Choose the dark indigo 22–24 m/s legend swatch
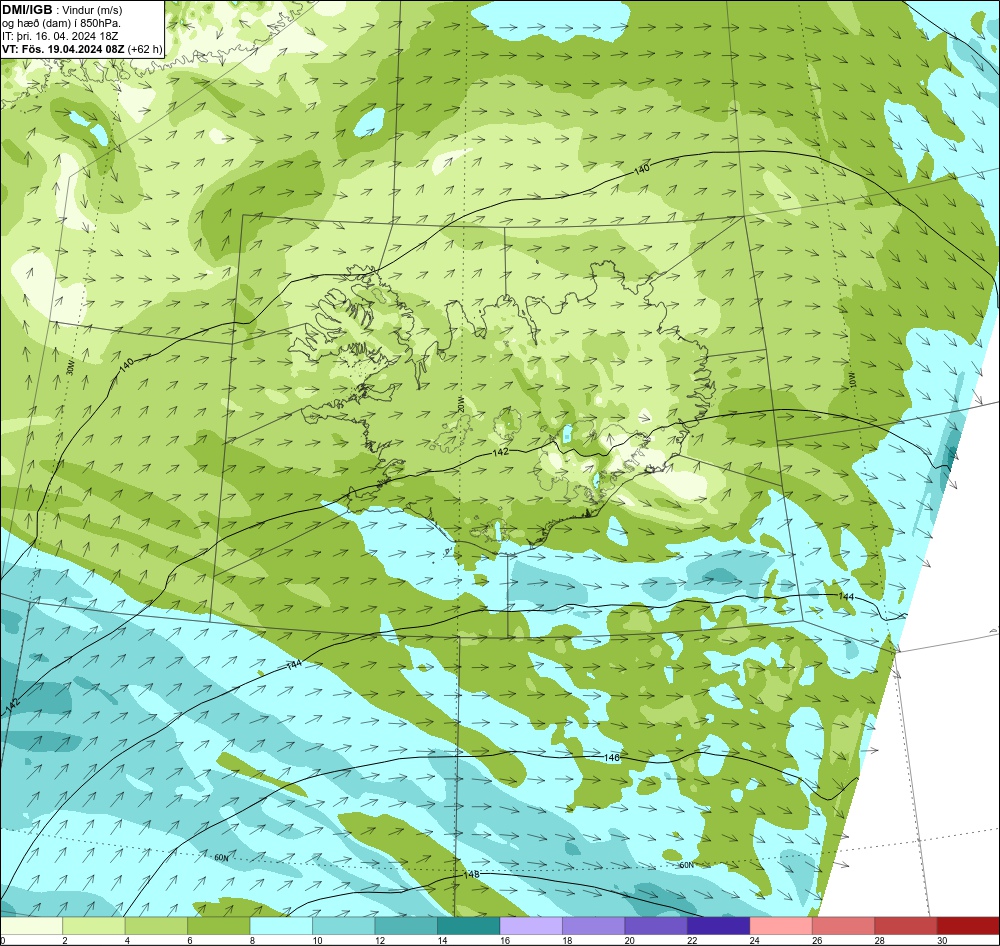 pos(719,926)
